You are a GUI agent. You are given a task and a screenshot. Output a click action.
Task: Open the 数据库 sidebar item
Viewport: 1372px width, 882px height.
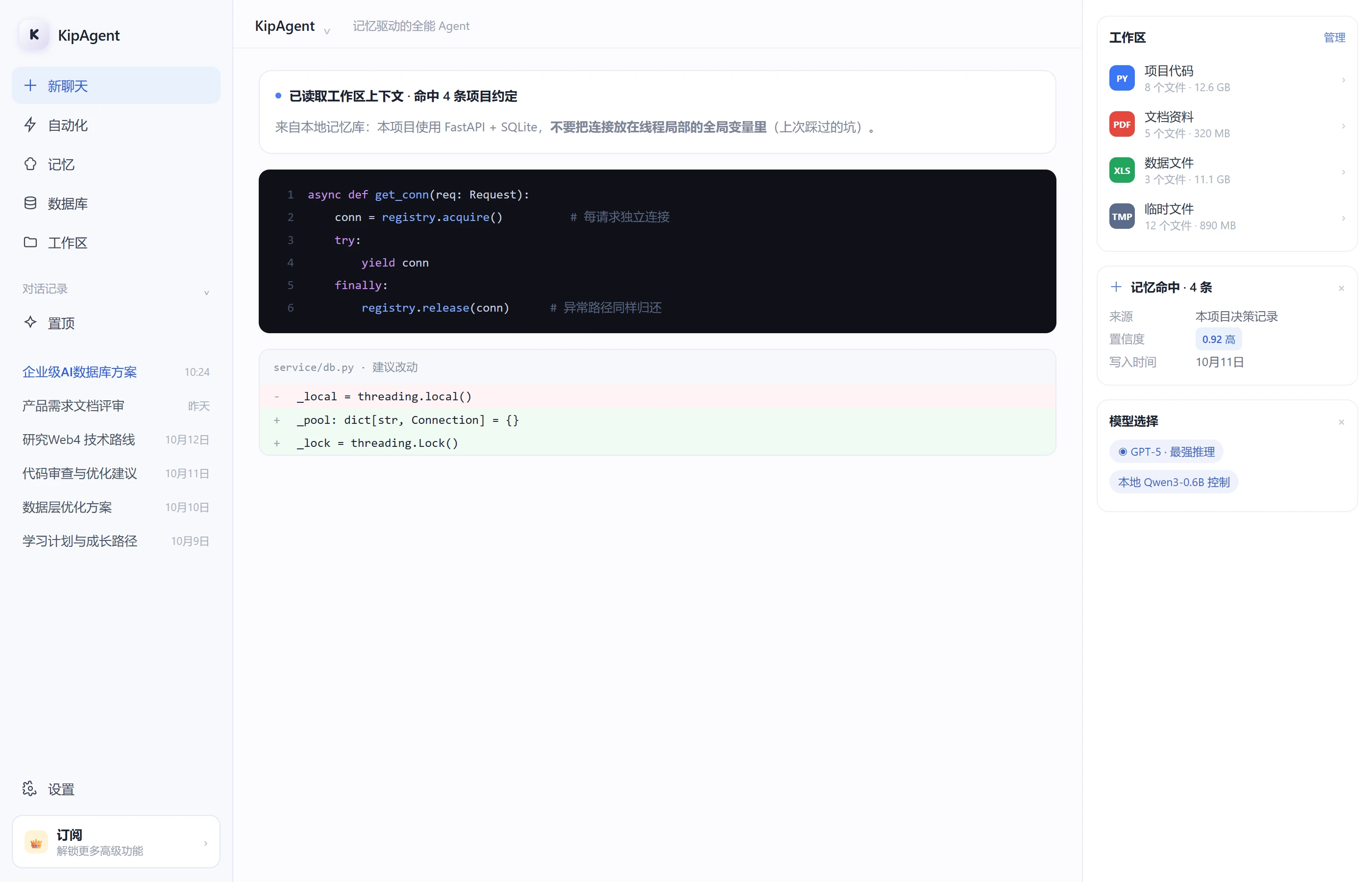point(116,203)
